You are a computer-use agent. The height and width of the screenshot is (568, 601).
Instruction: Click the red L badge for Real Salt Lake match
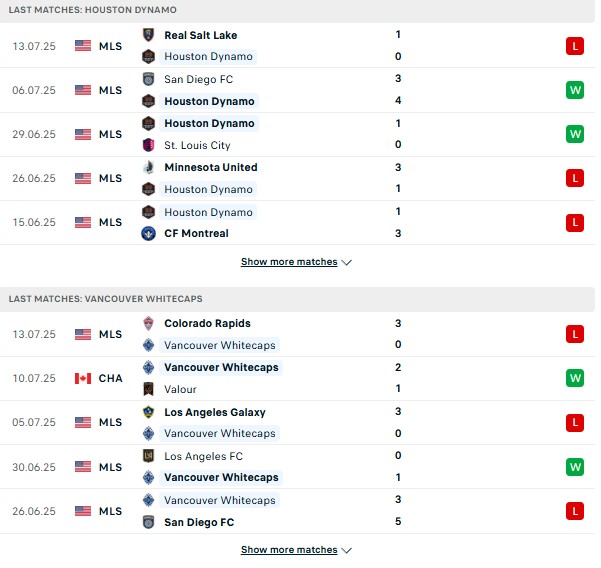pos(575,46)
